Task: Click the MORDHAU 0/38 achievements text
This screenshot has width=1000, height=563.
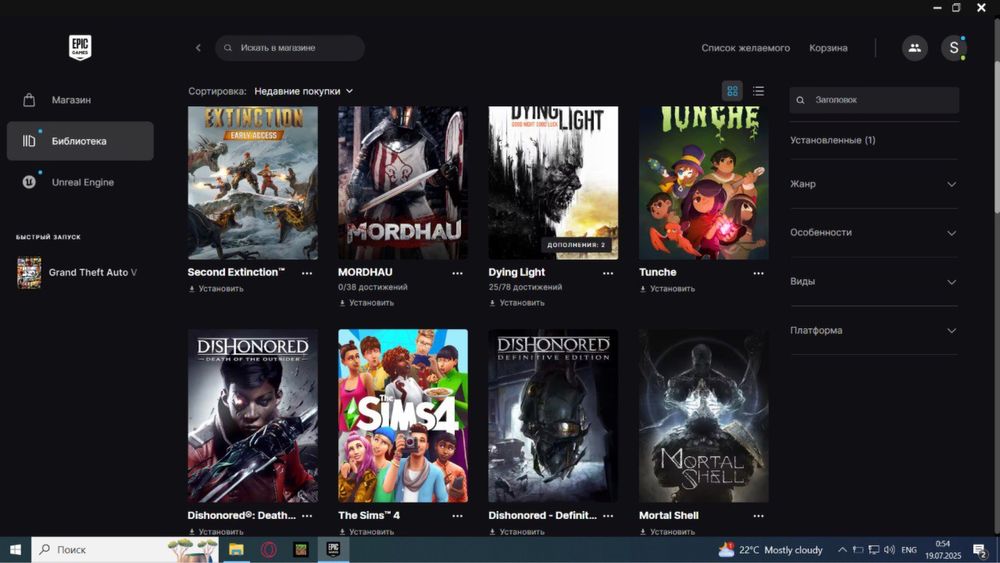Action: click(372, 288)
